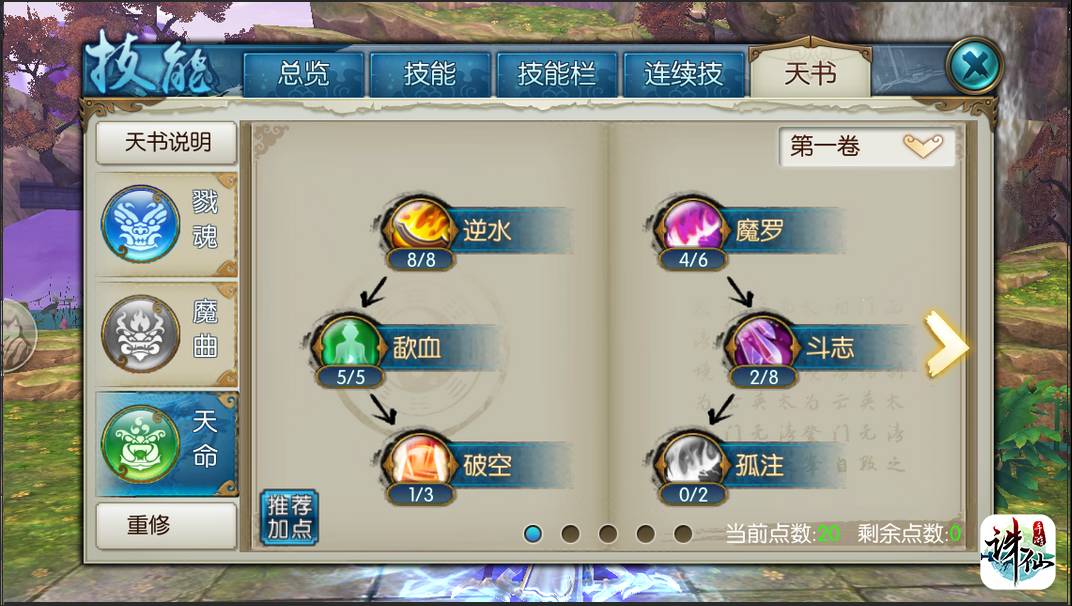This screenshot has height=606, width=1072.
Task: Select the 逆水 flame skill icon
Action: click(x=420, y=227)
